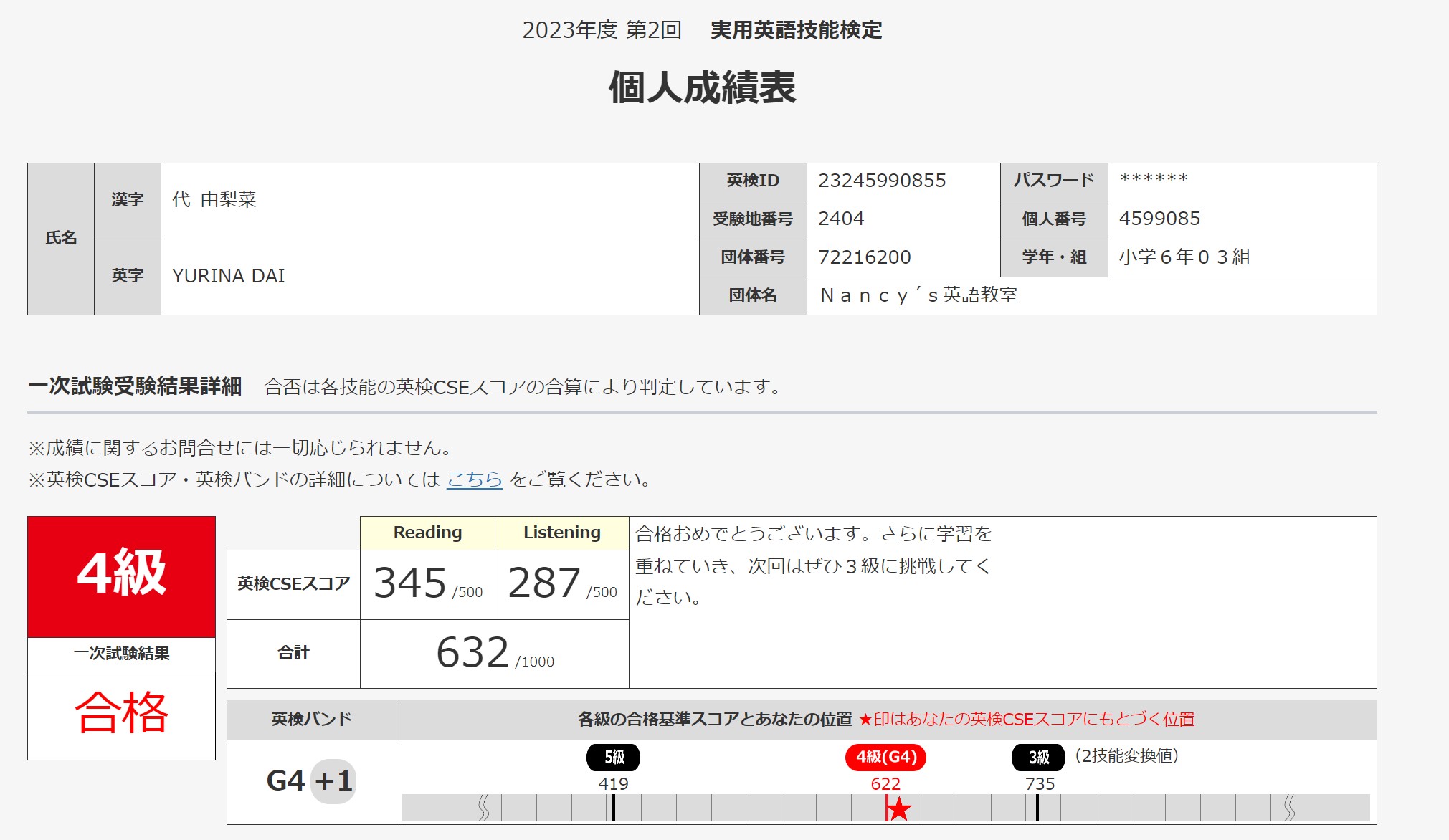Click the 実用英語技能検定 exam title

(x=796, y=30)
